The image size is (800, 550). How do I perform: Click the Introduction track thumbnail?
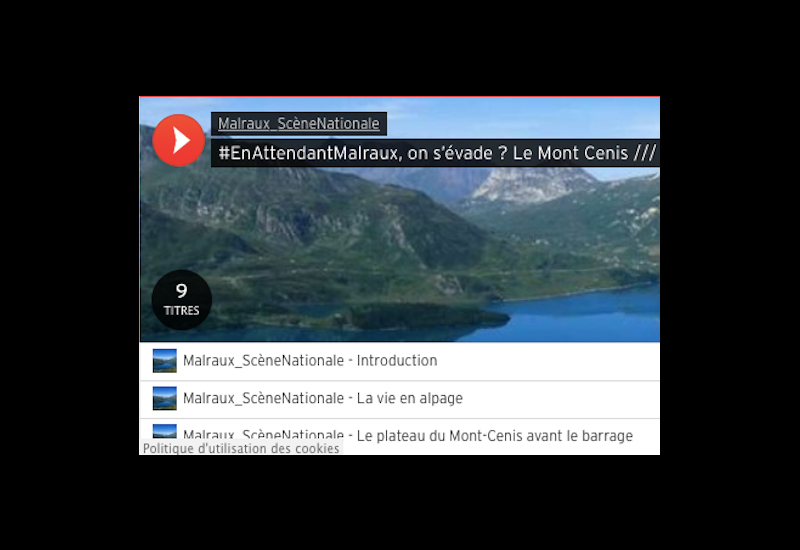coord(165,361)
